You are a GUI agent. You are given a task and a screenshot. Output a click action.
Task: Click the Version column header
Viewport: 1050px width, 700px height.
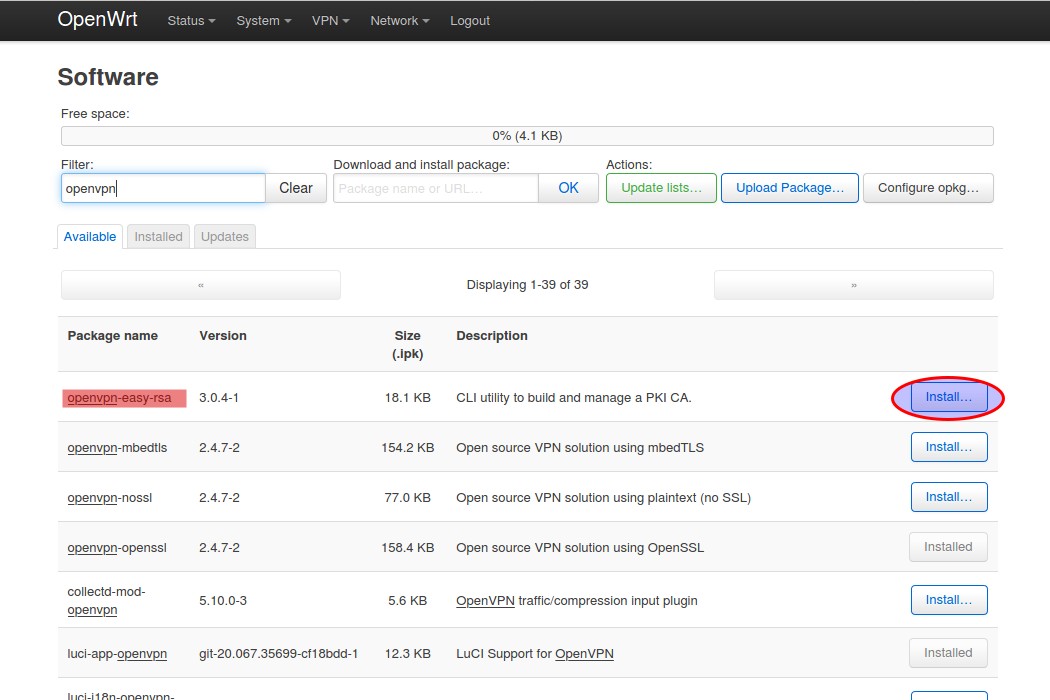click(x=223, y=336)
